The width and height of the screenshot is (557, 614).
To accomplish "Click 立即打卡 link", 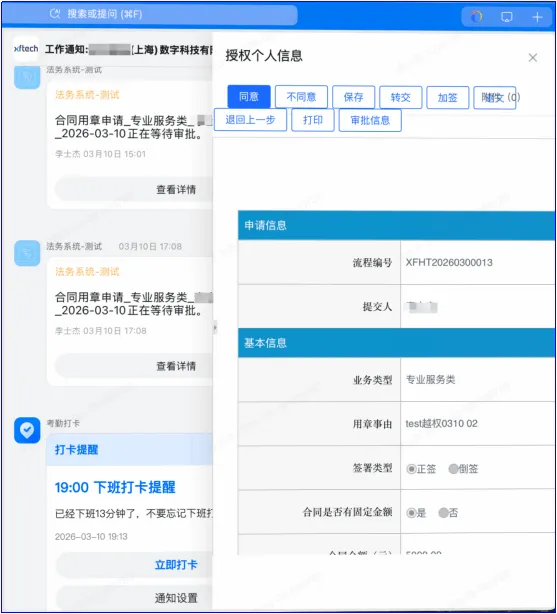I will click(x=176, y=565).
